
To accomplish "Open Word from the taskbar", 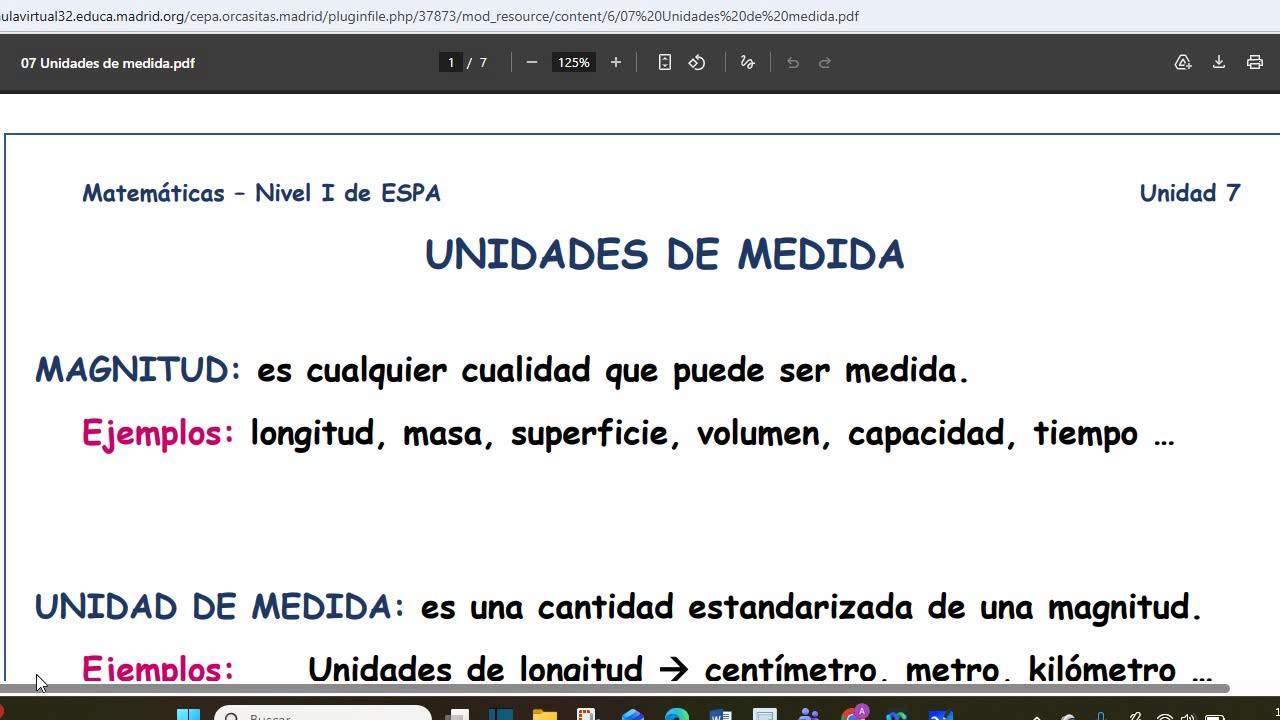I will pyautogui.click(x=721, y=714).
